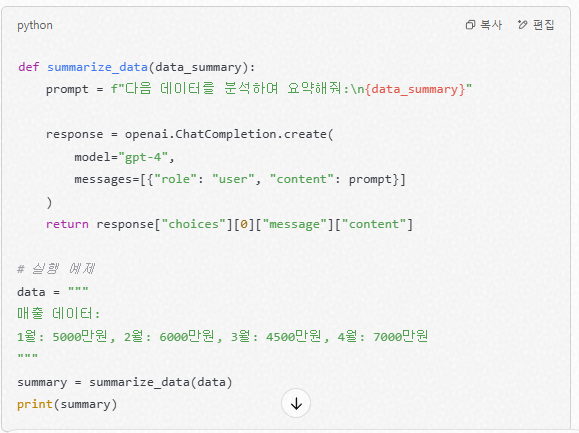Click the "role" key string

(175, 179)
